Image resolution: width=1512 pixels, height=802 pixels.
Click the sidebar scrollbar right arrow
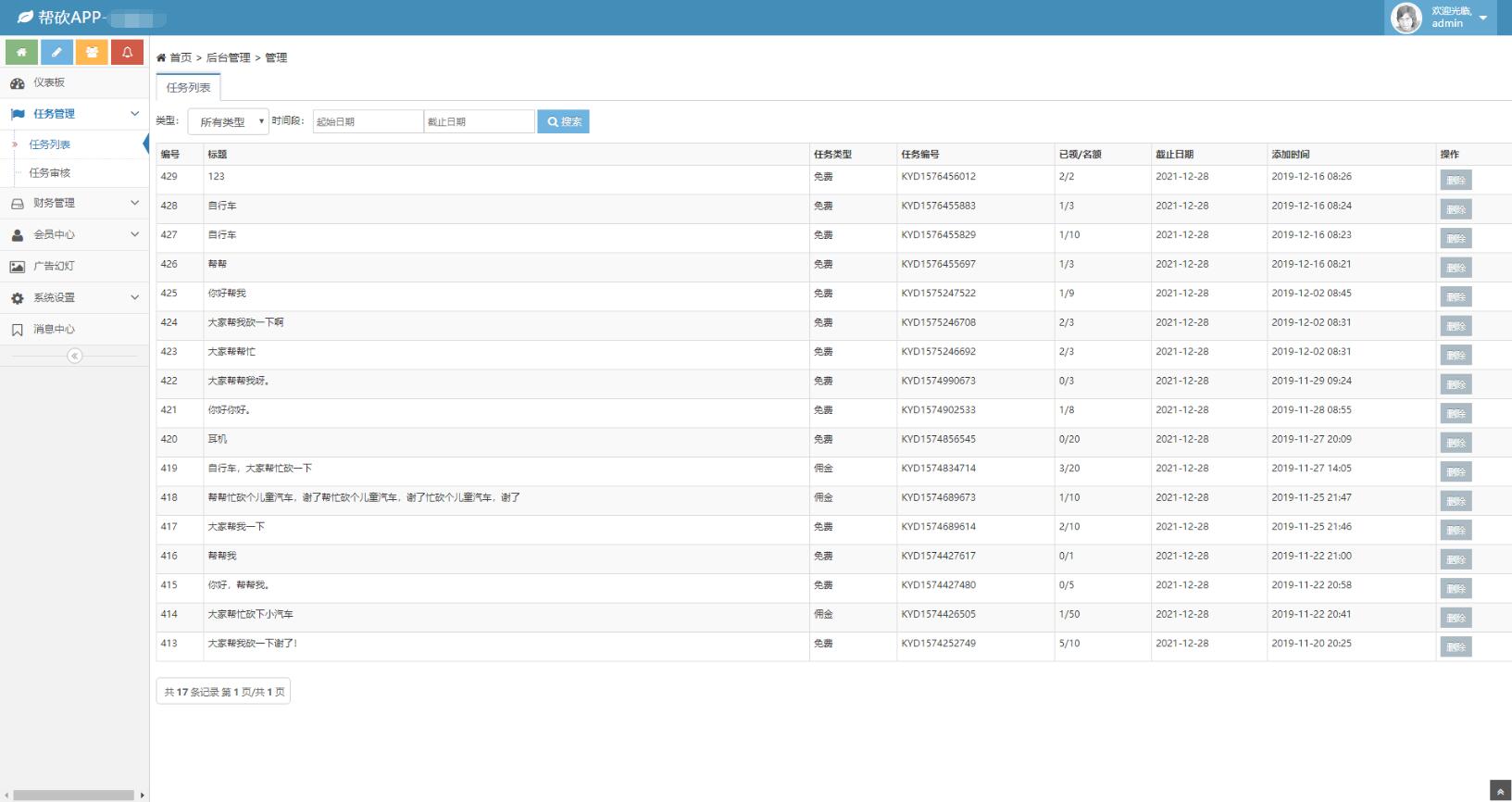click(142, 795)
